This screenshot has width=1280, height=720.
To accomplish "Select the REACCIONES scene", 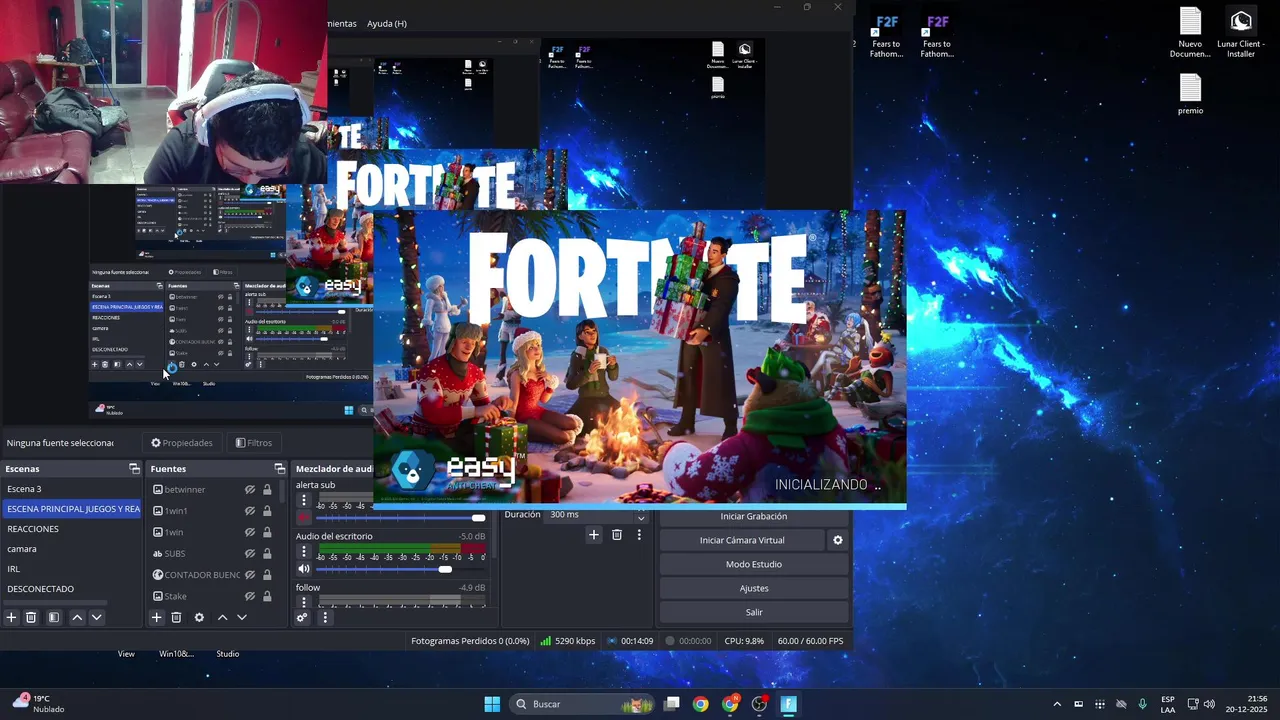I will (x=72, y=529).
